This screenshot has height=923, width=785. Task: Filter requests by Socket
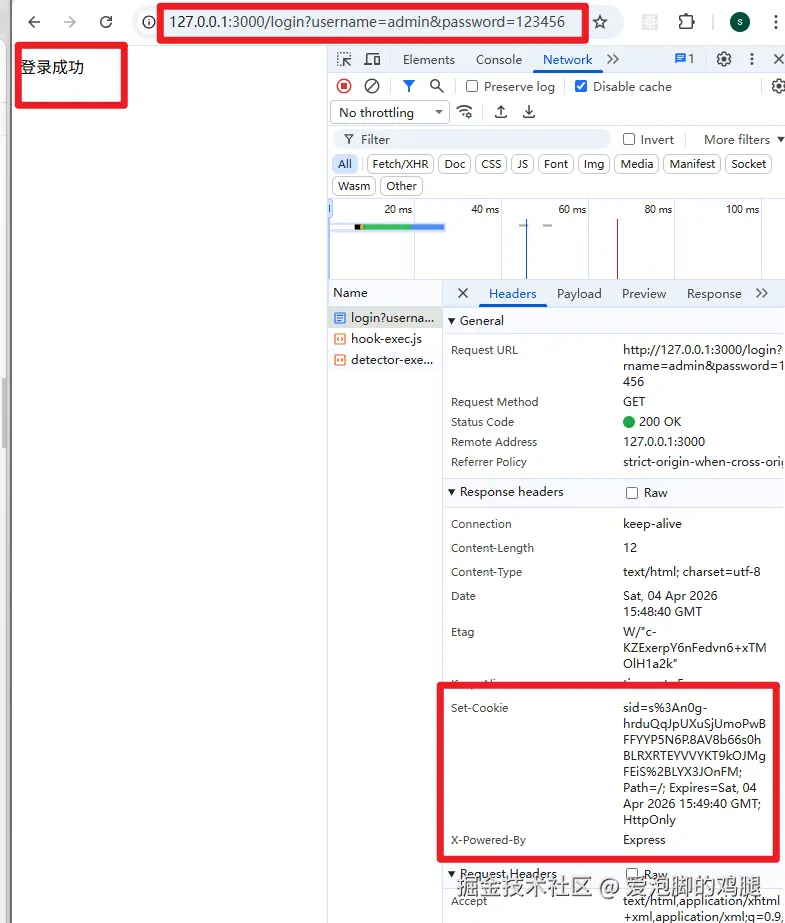pos(749,164)
